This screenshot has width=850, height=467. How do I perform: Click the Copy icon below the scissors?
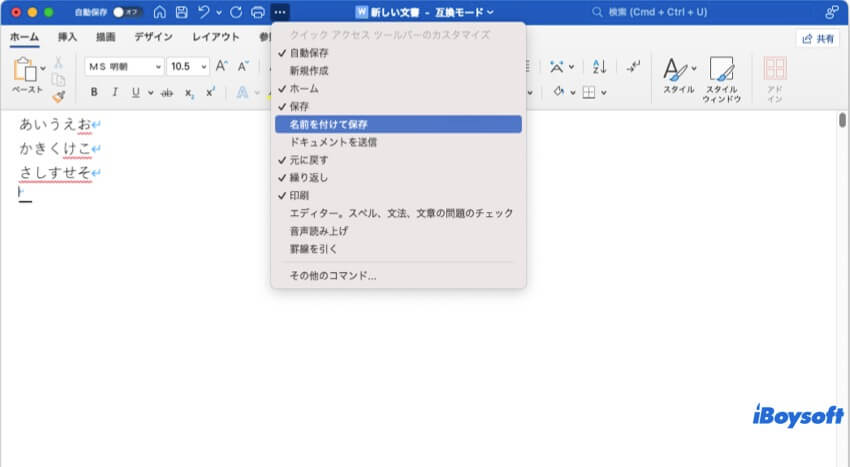tap(58, 80)
